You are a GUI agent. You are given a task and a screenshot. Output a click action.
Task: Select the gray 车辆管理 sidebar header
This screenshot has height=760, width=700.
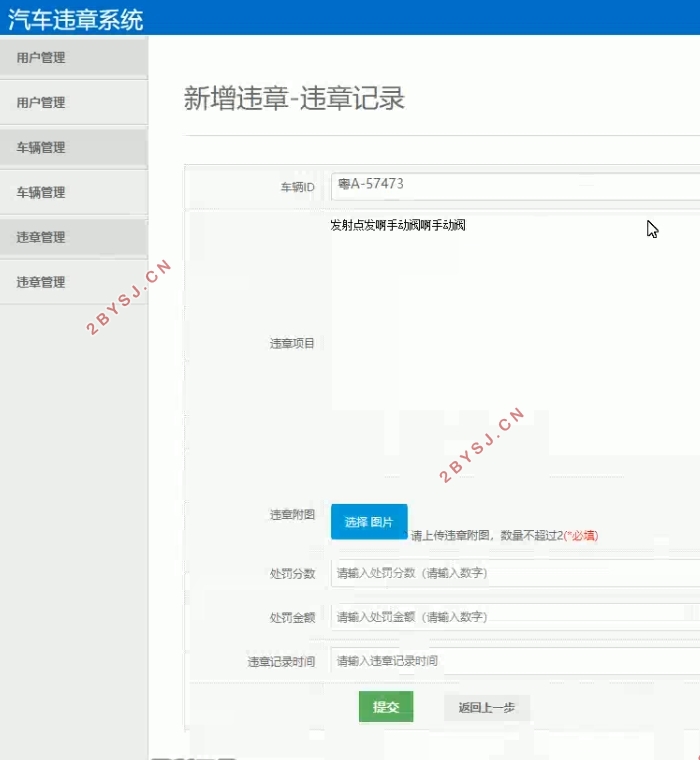tap(74, 147)
